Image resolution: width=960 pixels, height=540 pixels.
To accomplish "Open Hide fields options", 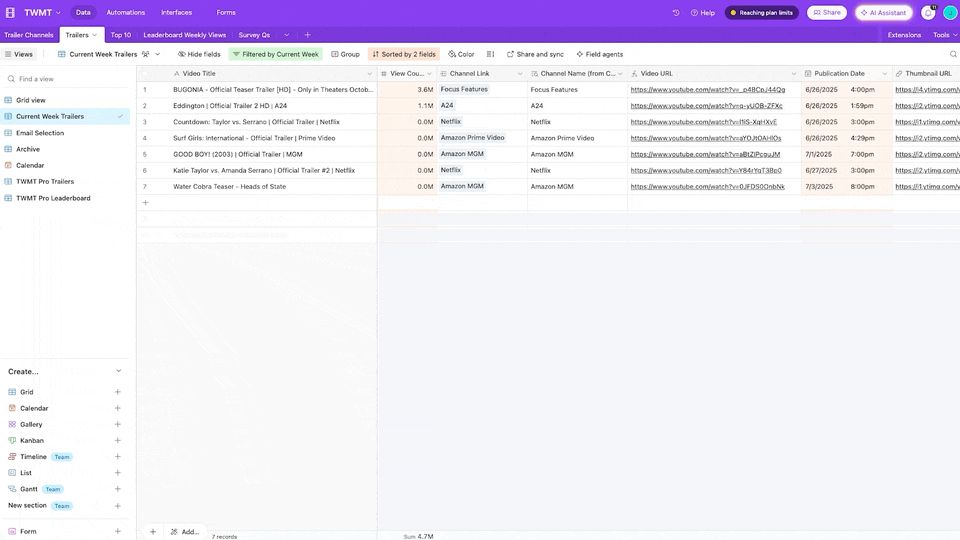I will [x=199, y=54].
